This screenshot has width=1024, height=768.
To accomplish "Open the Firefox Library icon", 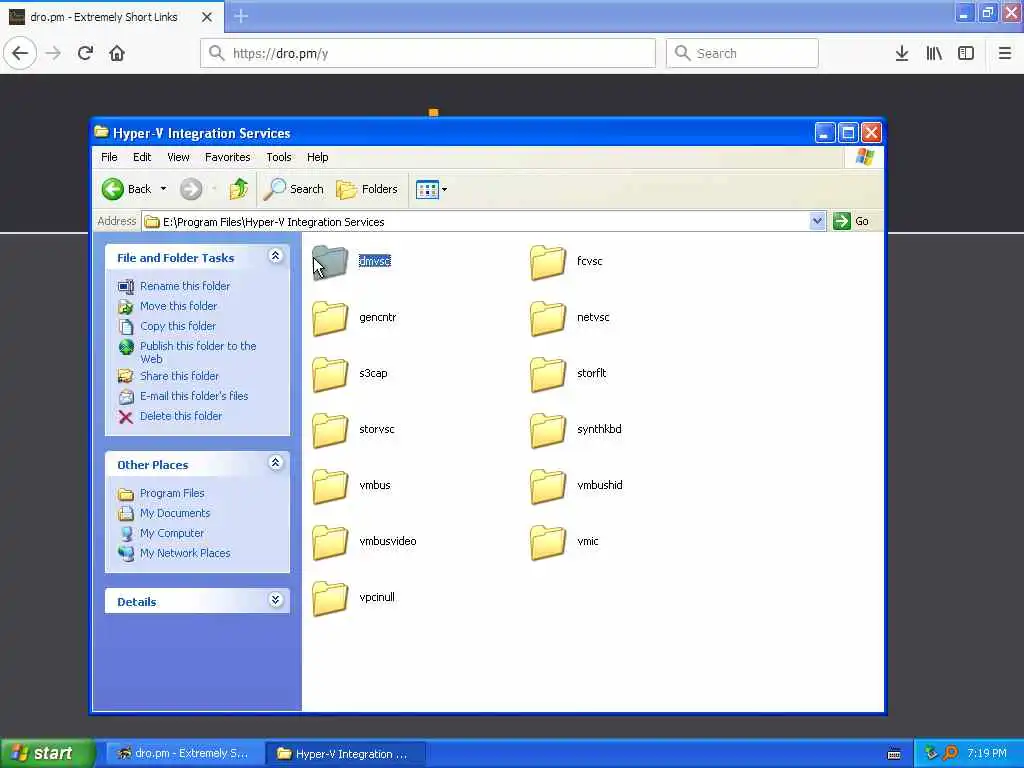I will click(x=934, y=54).
